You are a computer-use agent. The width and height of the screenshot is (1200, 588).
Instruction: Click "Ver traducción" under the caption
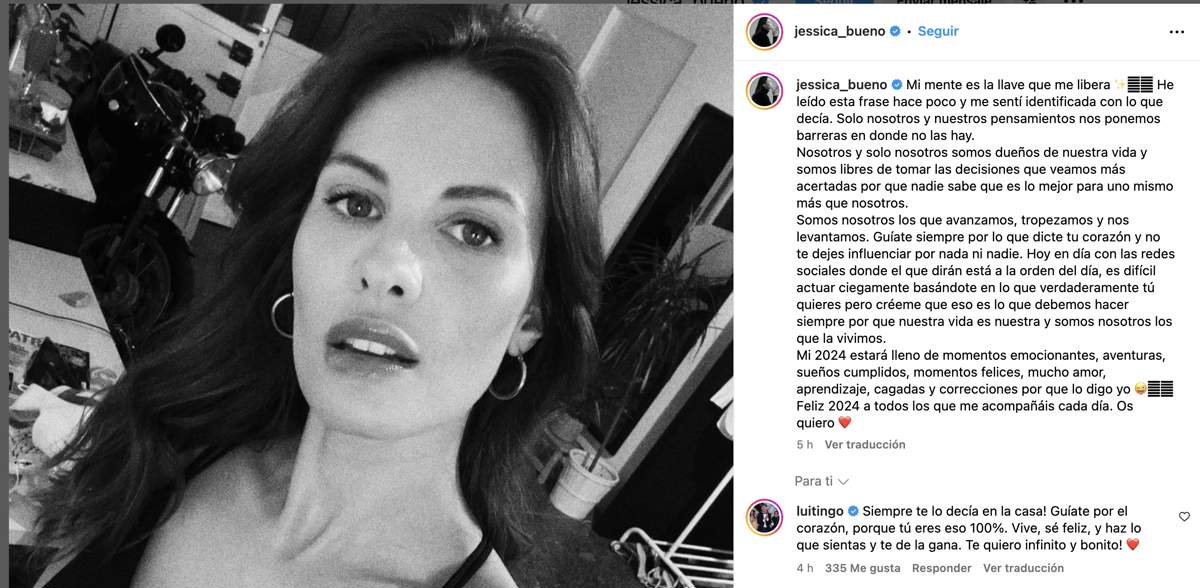[865, 444]
